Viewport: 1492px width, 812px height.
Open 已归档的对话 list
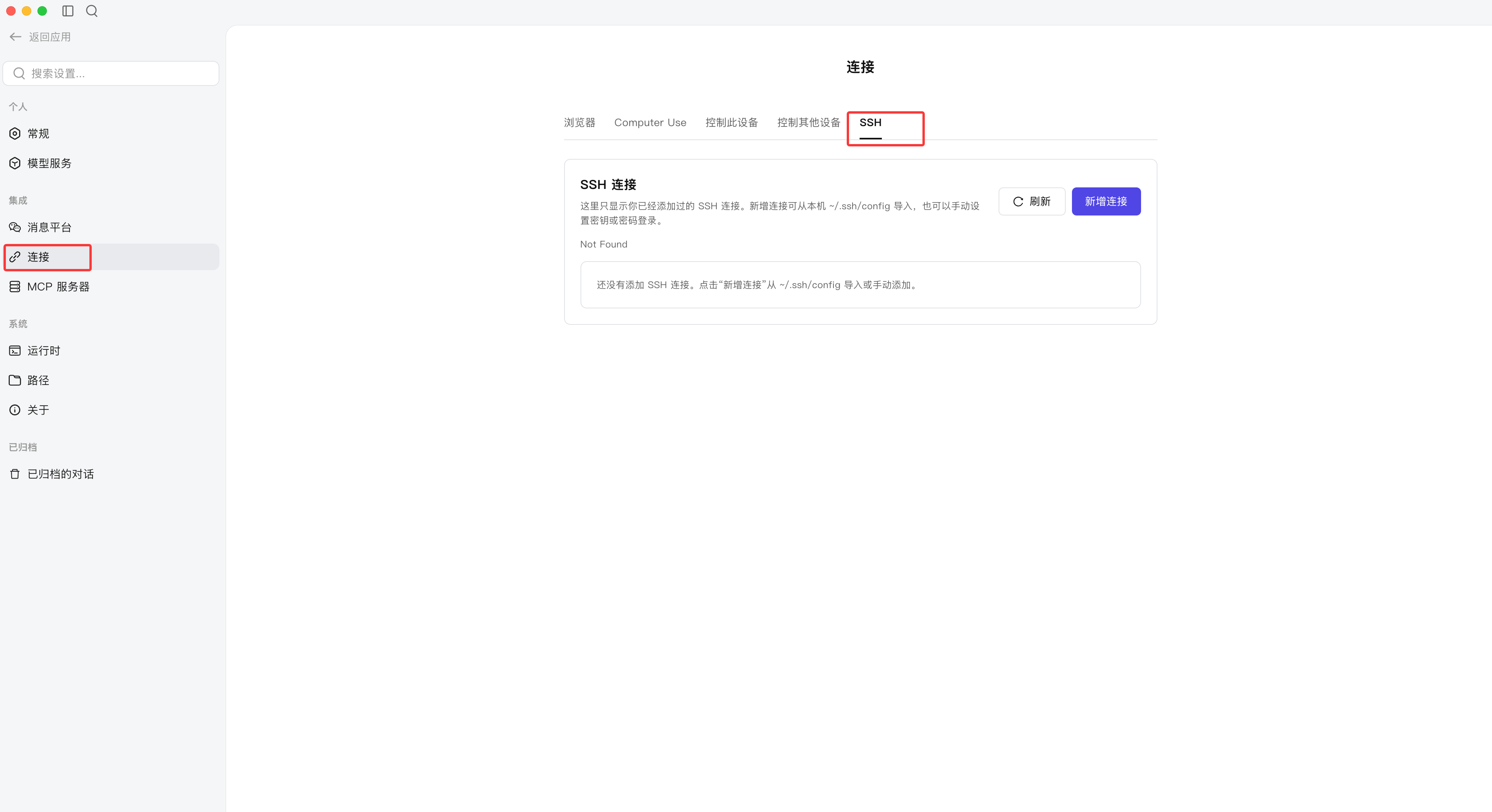[x=111, y=474]
